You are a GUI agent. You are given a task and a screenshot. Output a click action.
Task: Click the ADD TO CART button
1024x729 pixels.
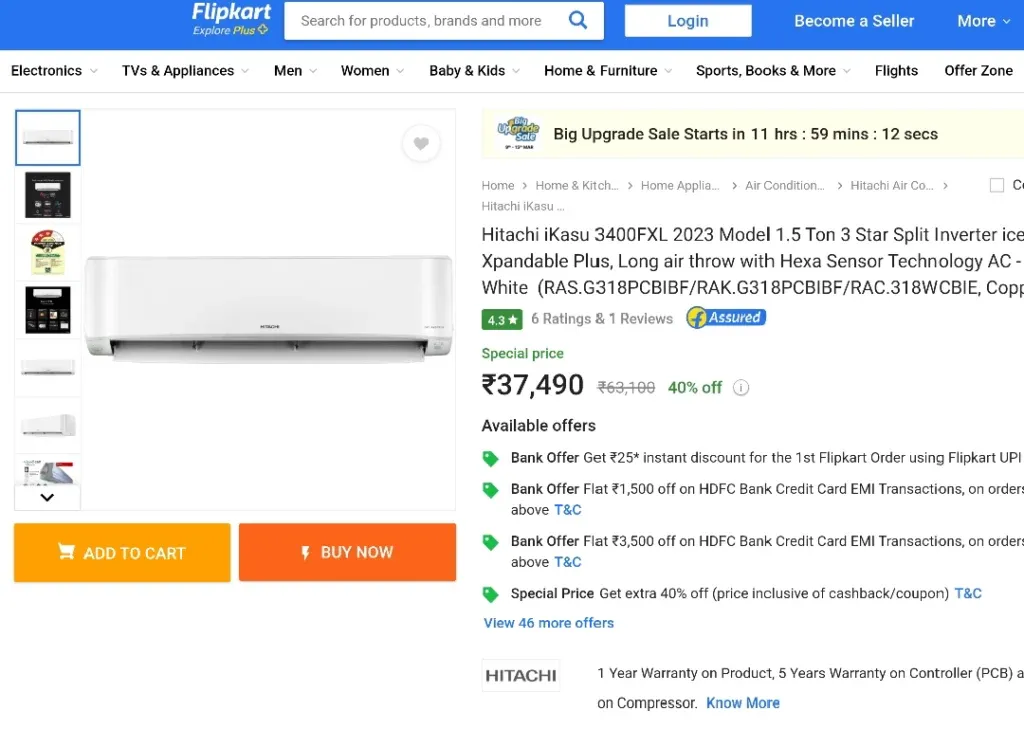[122, 553]
